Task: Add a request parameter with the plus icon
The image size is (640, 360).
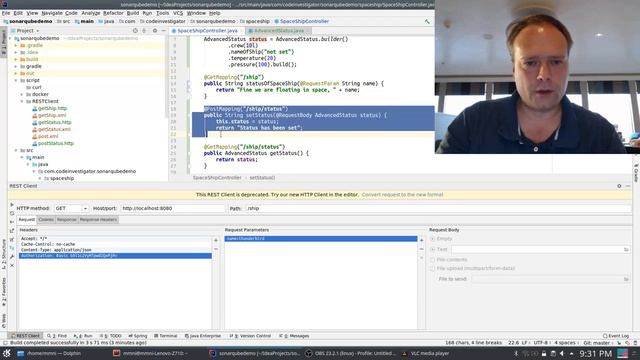Action: 422,240
